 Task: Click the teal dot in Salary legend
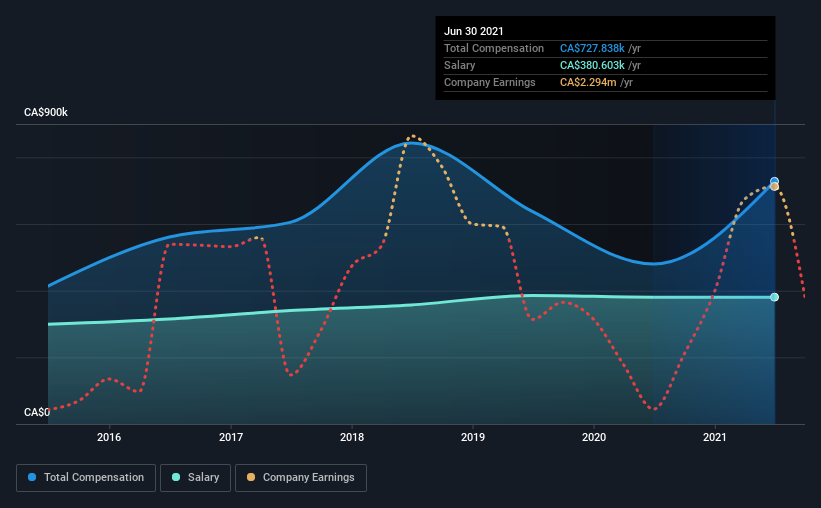pyautogui.click(x=176, y=477)
